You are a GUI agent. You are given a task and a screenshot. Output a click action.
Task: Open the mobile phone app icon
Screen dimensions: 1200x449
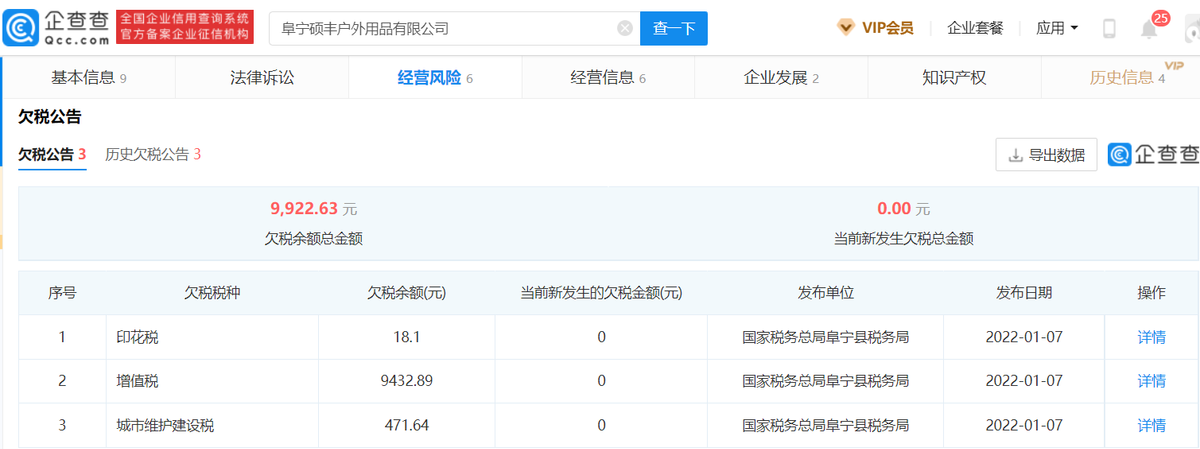point(1109,28)
